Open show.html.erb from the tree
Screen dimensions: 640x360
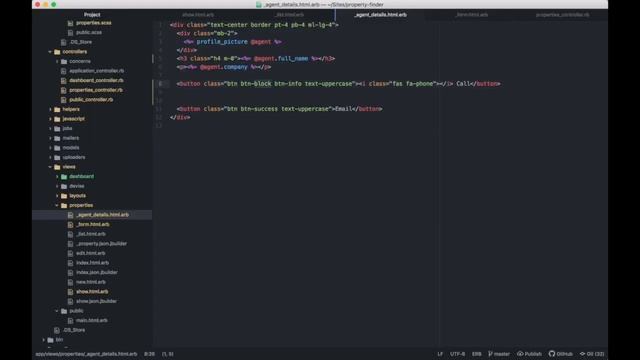(x=92, y=292)
